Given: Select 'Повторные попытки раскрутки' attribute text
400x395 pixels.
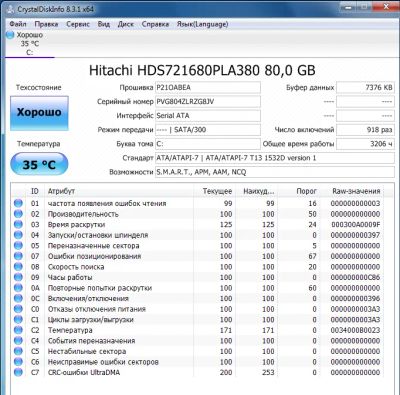Looking at the screenshot, I should tap(100, 288).
